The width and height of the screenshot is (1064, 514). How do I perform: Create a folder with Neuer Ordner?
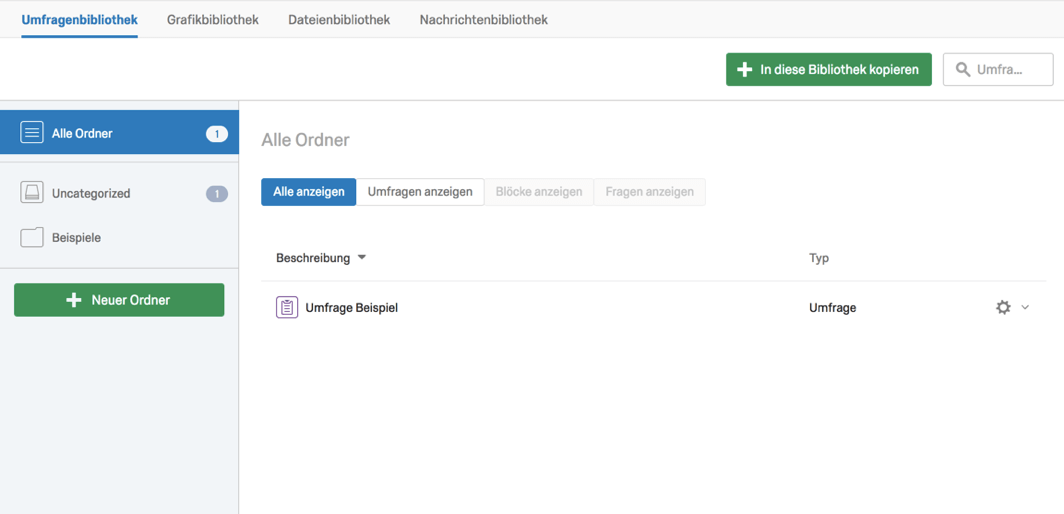[119, 299]
